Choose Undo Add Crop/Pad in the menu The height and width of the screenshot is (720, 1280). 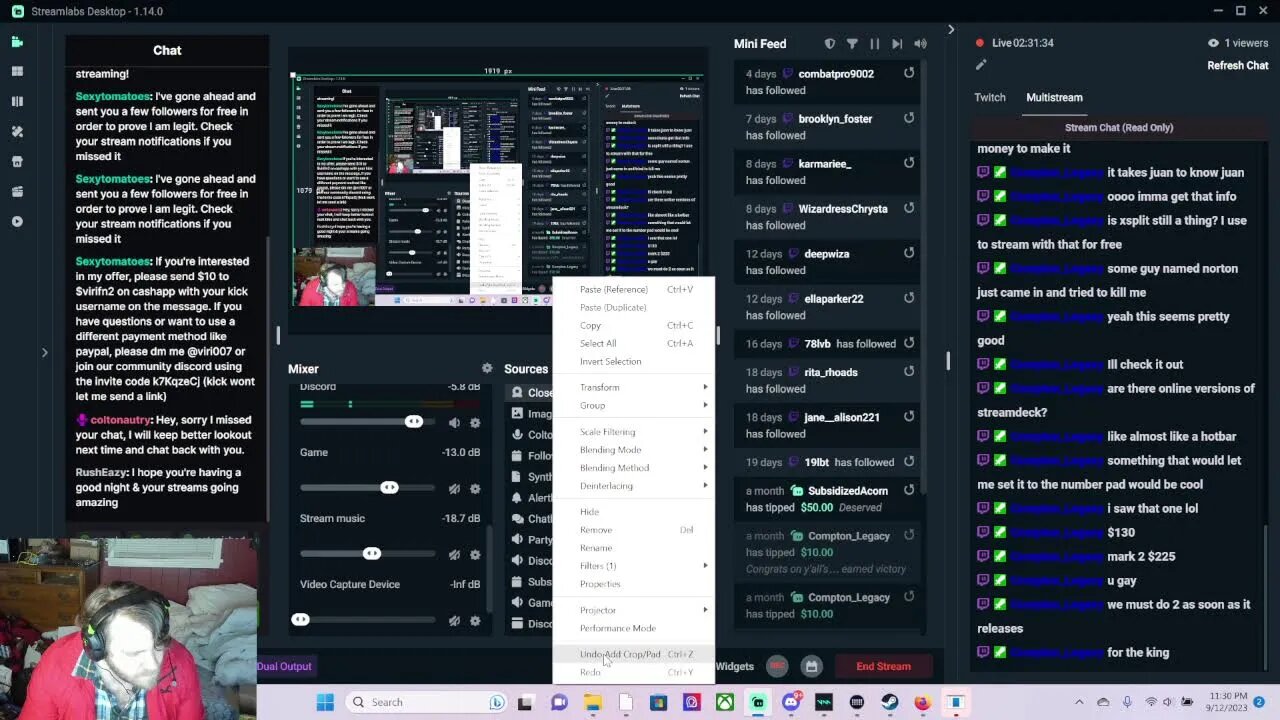(x=634, y=654)
